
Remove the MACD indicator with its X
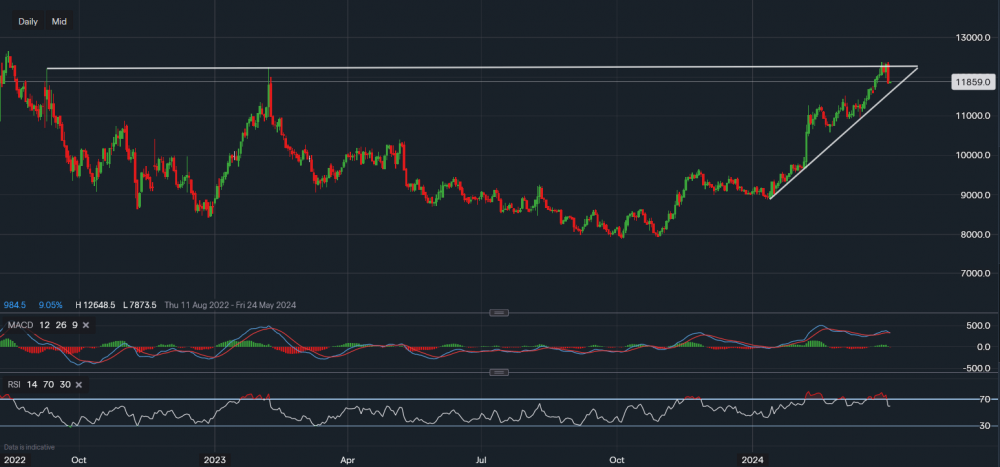click(89, 325)
